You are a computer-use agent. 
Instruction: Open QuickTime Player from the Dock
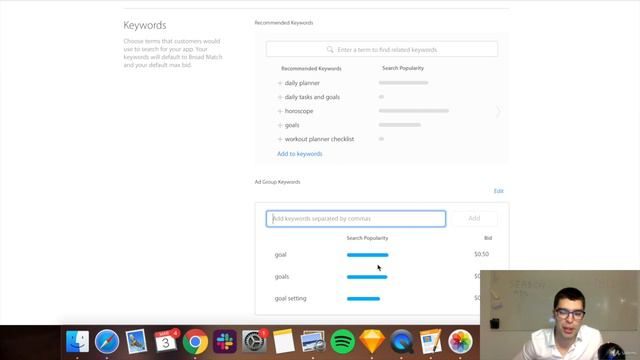[x=401, y=341]
